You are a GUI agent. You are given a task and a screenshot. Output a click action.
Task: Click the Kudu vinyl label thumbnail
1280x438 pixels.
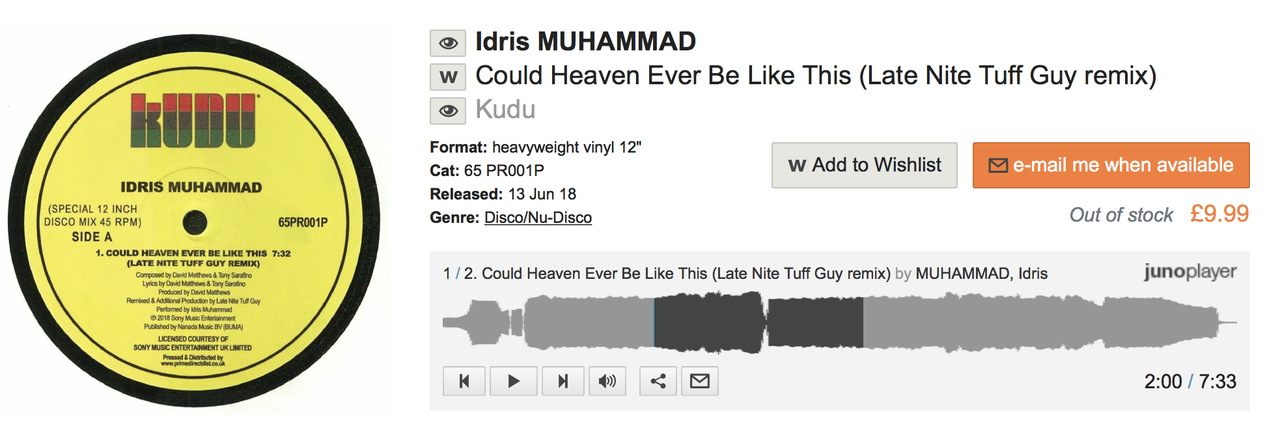tap(197, 219)
